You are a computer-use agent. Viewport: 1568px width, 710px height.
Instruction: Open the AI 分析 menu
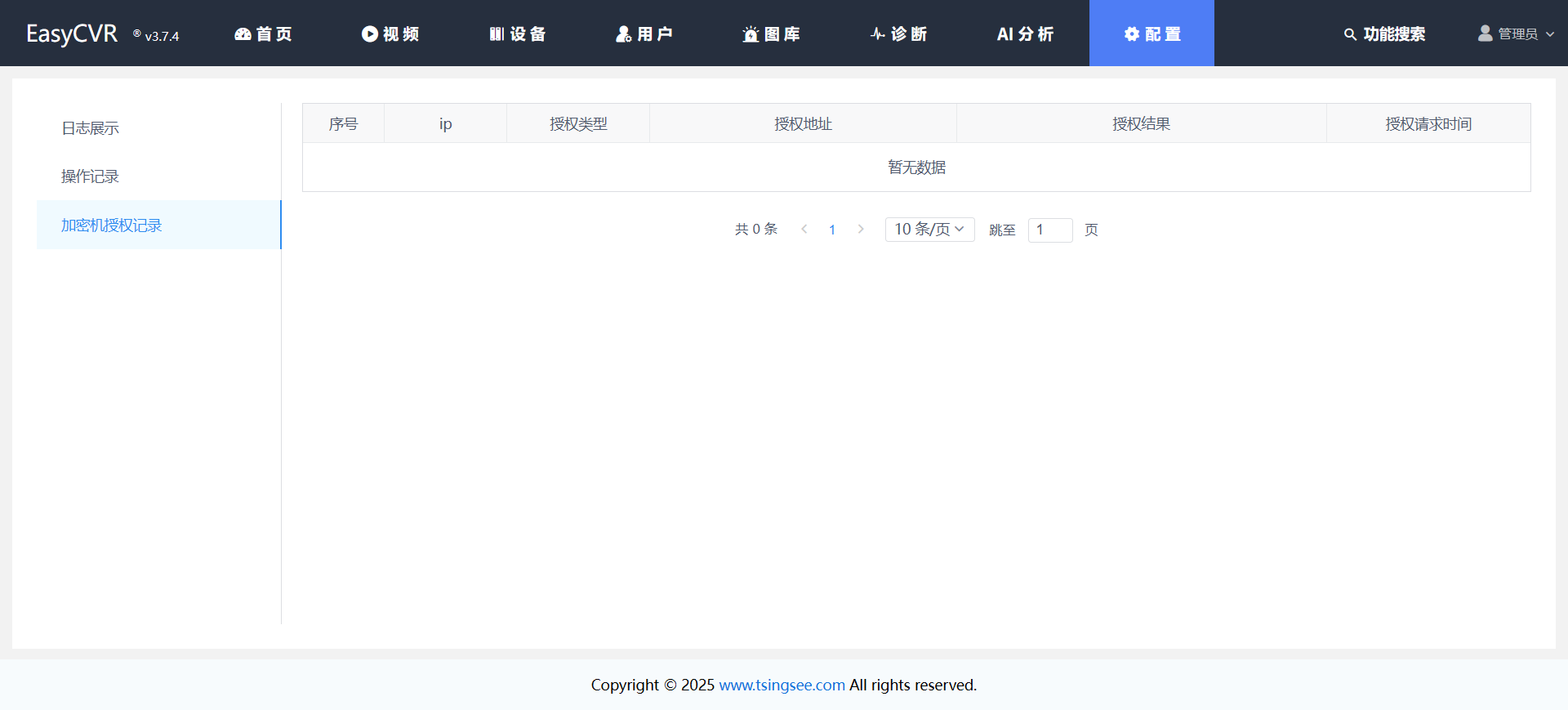tap(1025, 34)
